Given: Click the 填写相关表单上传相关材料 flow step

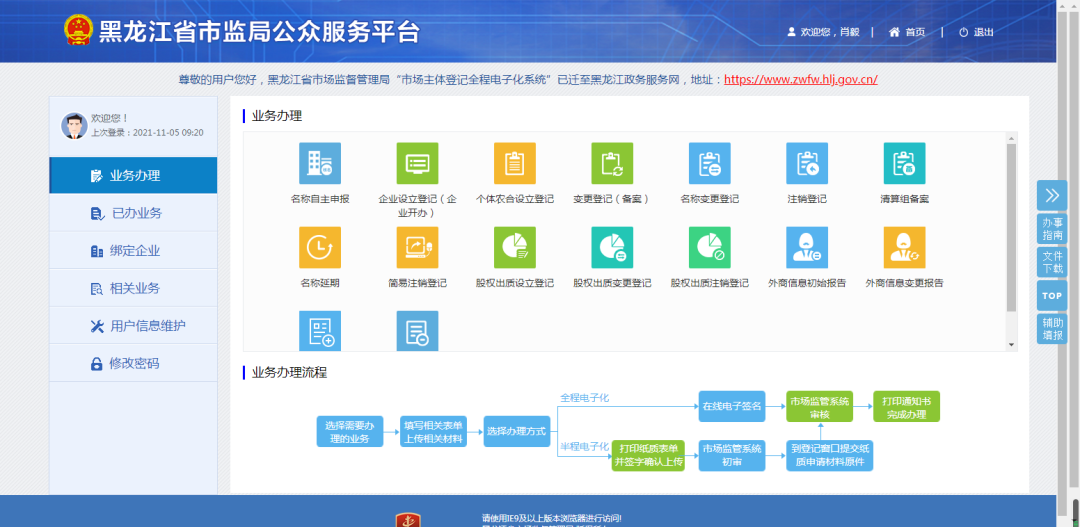Looking at the screenshot, I should pyautogui.click(x=433, y=432).
